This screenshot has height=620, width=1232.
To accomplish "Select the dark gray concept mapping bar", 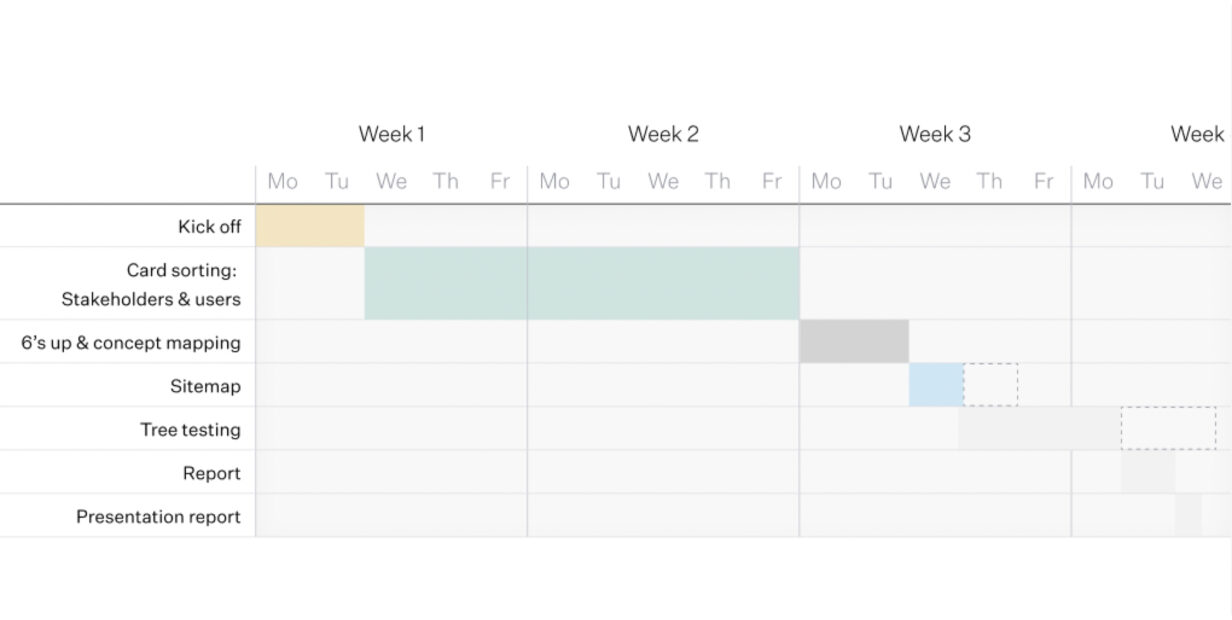I will tap(854, 342).
